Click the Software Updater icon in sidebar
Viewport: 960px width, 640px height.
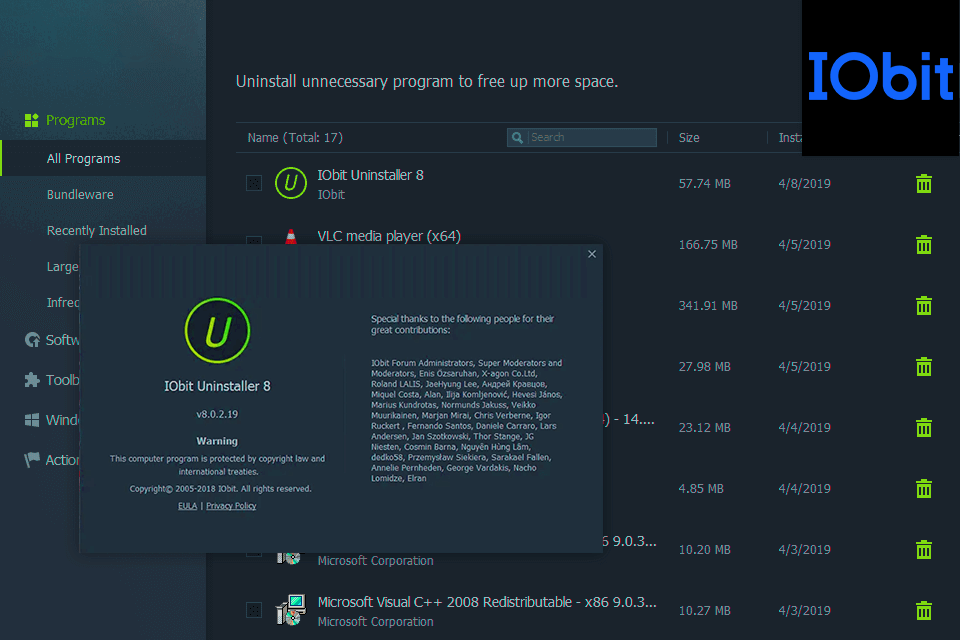[x=32, y=340]
